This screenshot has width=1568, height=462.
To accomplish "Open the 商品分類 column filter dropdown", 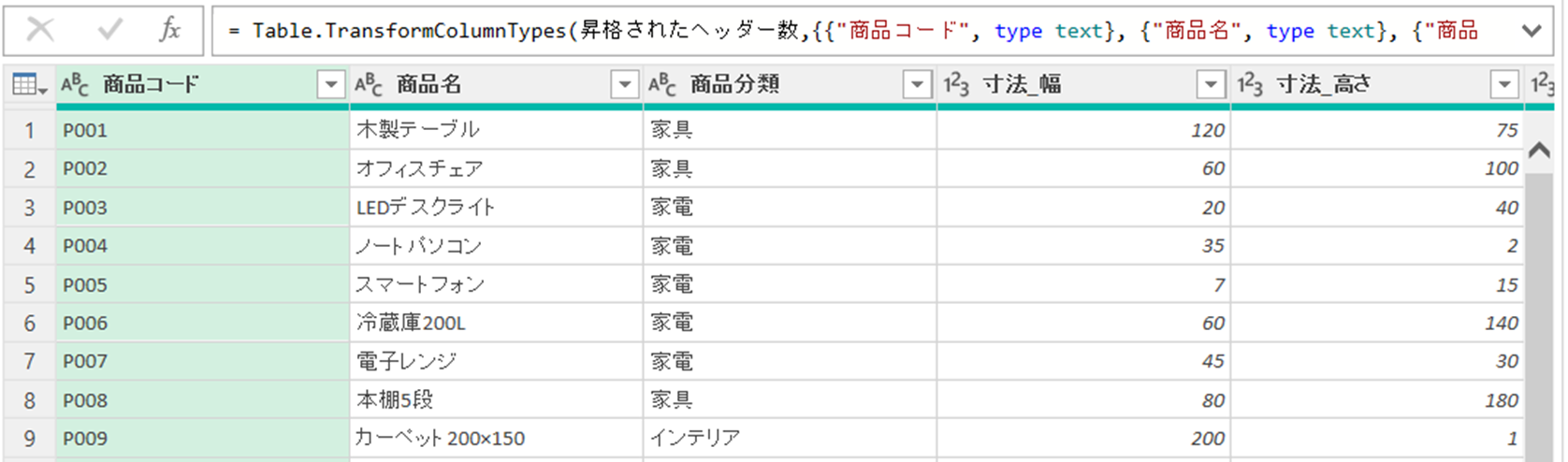I will 918,85.
